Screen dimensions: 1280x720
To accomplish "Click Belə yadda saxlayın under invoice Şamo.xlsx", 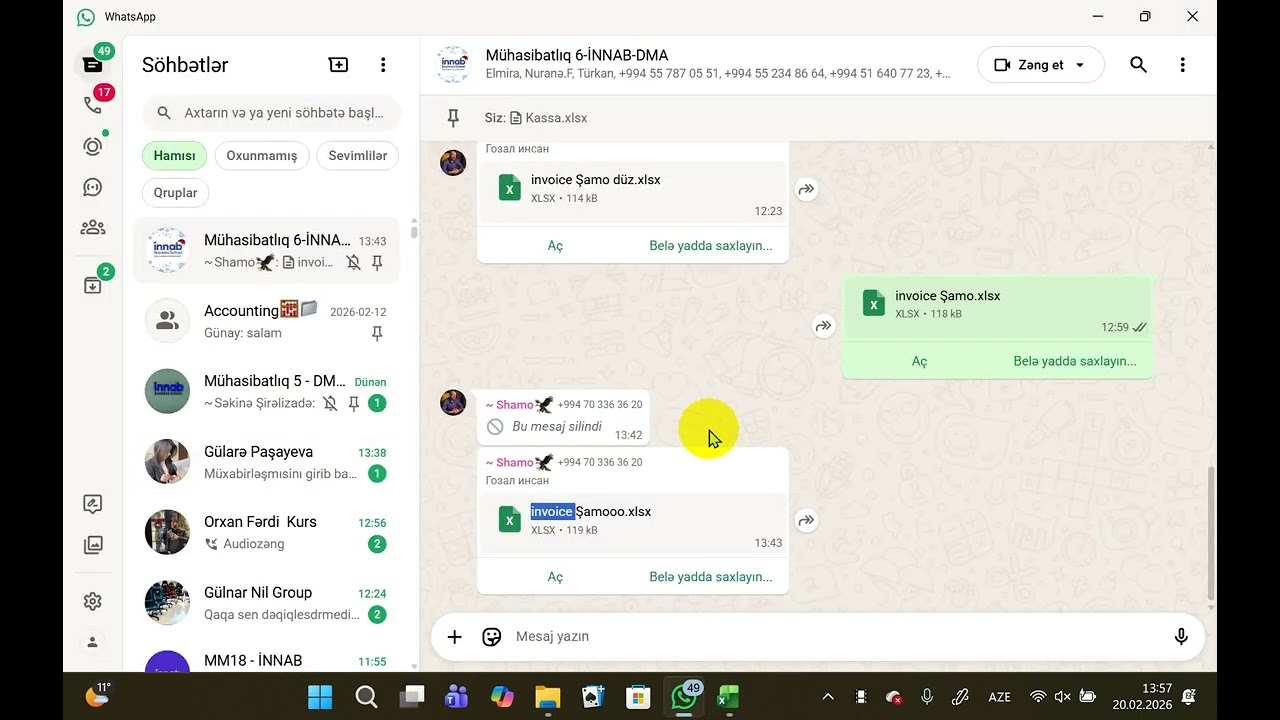I will coord(1075,362).
